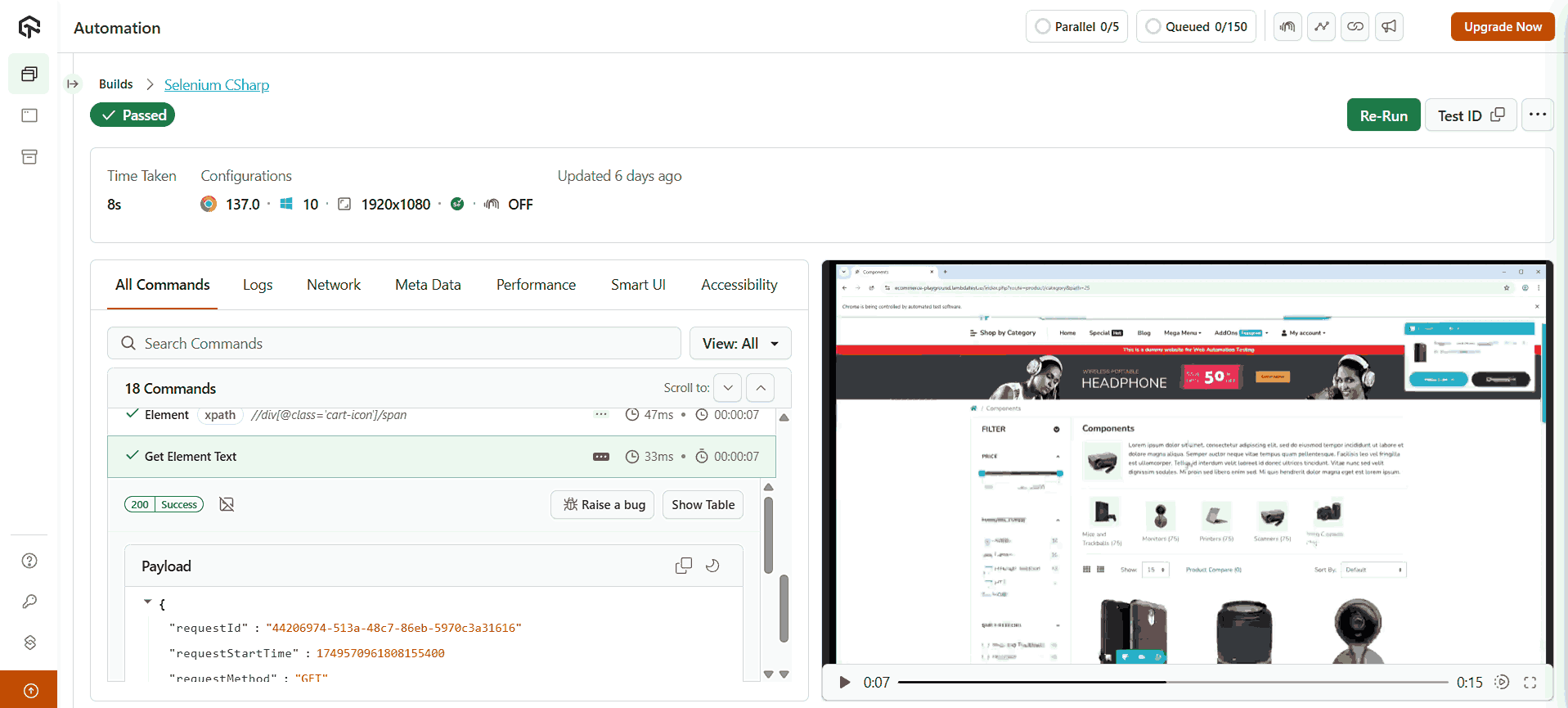Click the access key icon in sidebar
Viewport: 1568px width, 708px height.
pyautogui.click(x=29, y=602)
